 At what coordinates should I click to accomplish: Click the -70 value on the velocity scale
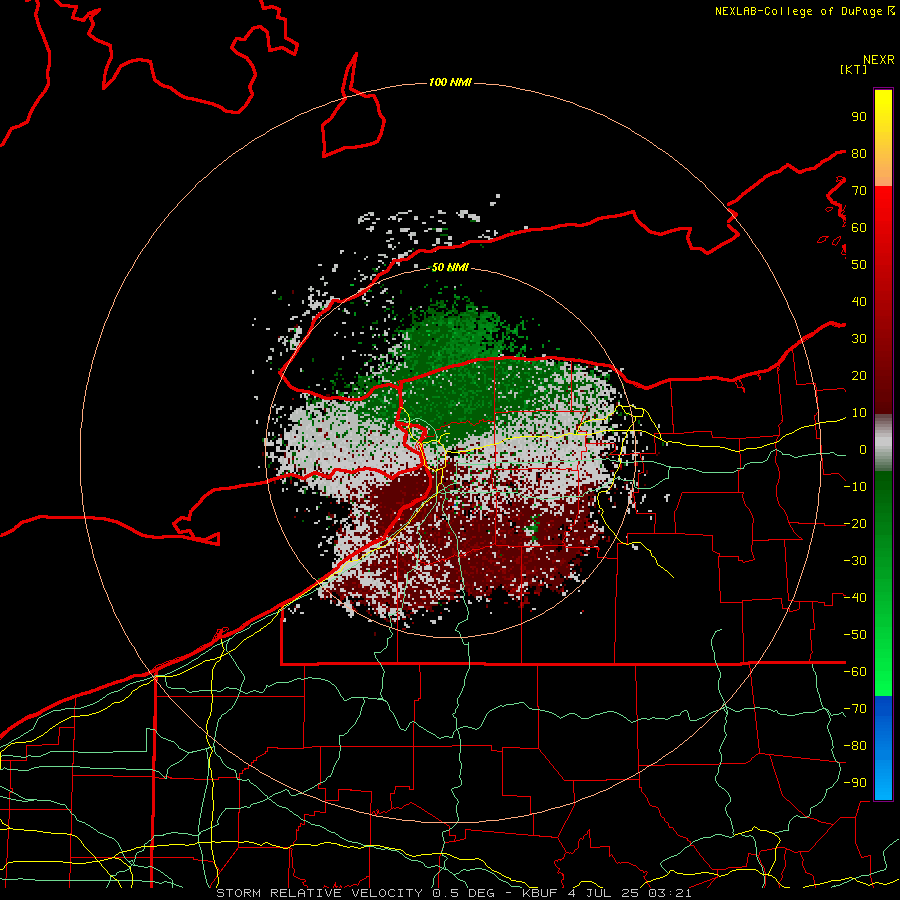(855, 709)
